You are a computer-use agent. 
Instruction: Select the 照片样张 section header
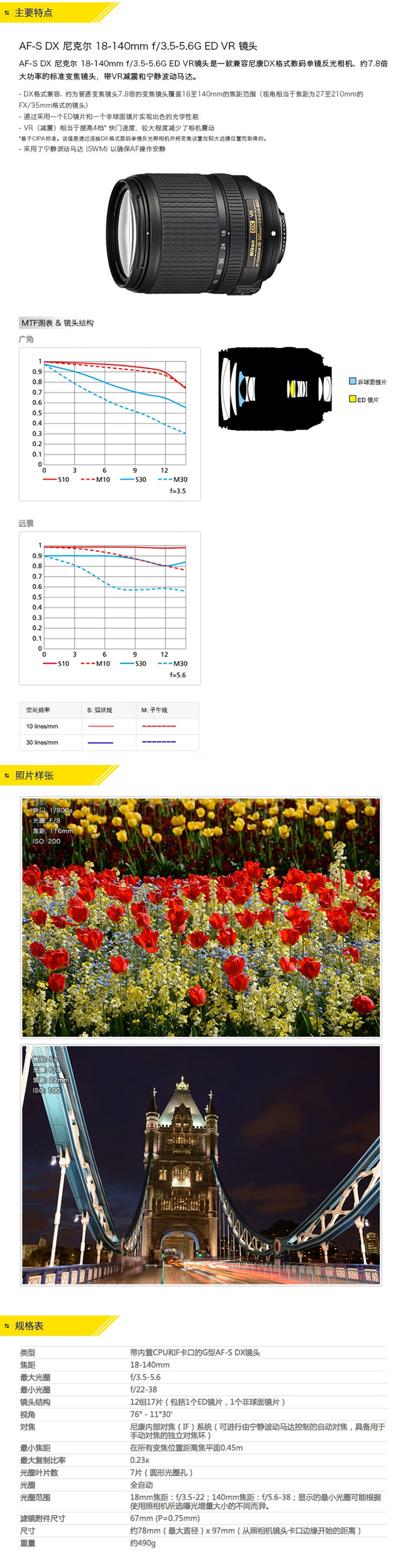pyautogui.click(x=60, y=776)
